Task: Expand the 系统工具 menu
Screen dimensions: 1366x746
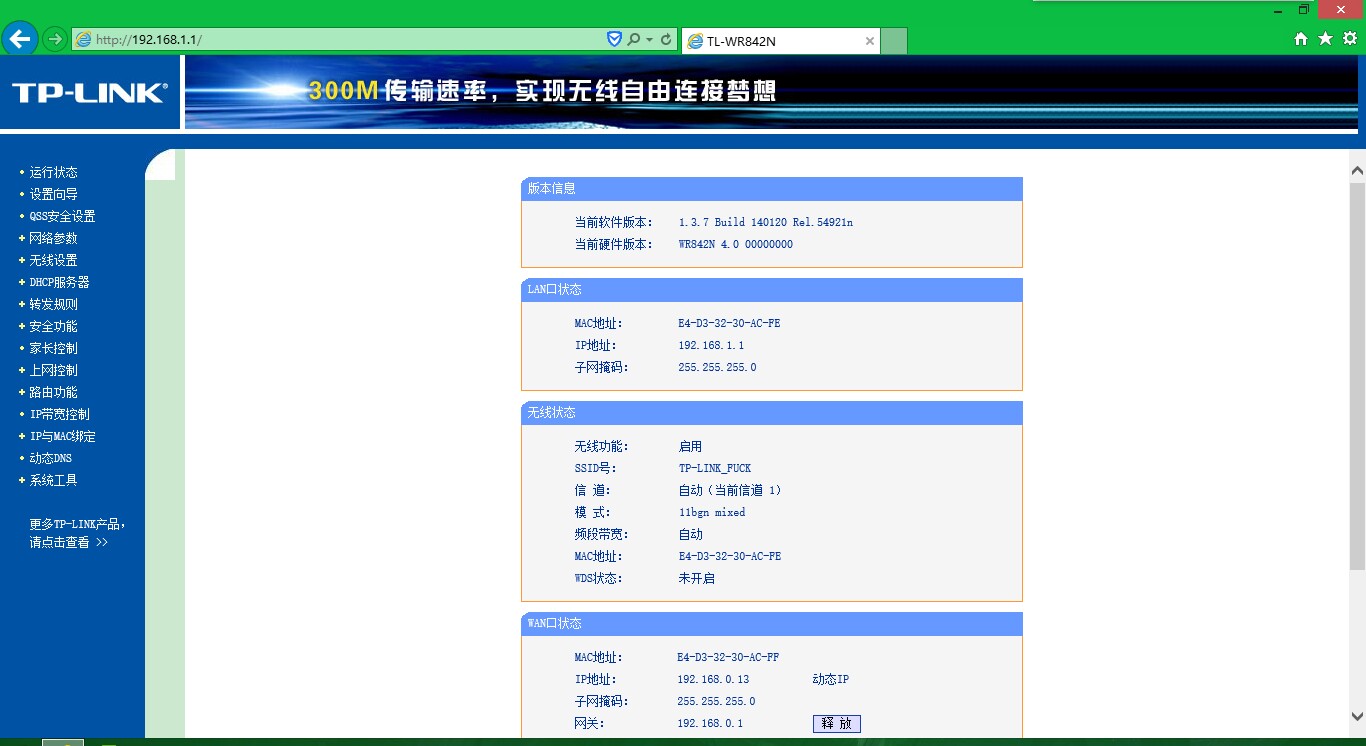Action: [x=53, y=480]
